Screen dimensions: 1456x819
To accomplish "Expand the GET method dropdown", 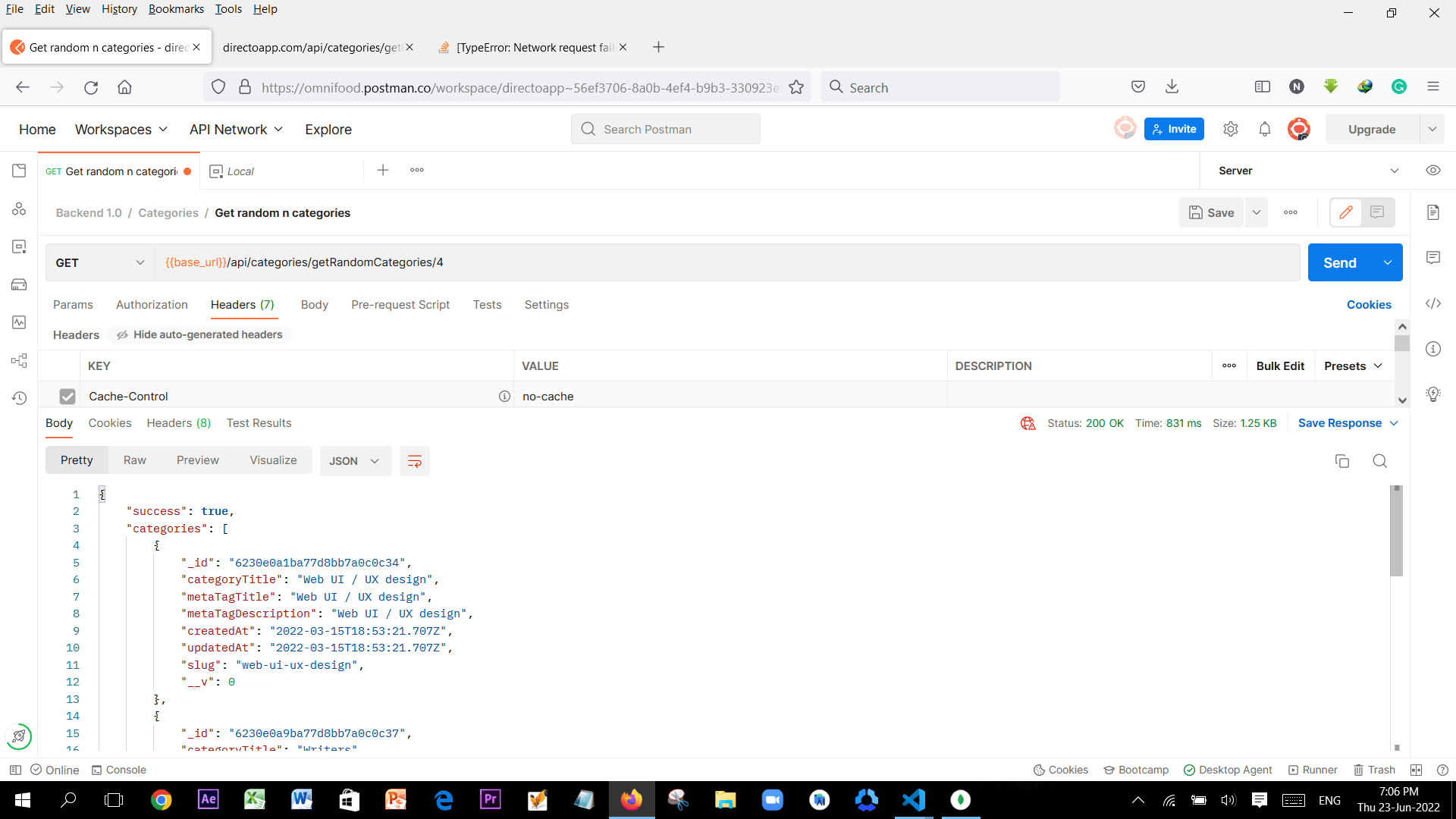I will [x=99, y=262].
